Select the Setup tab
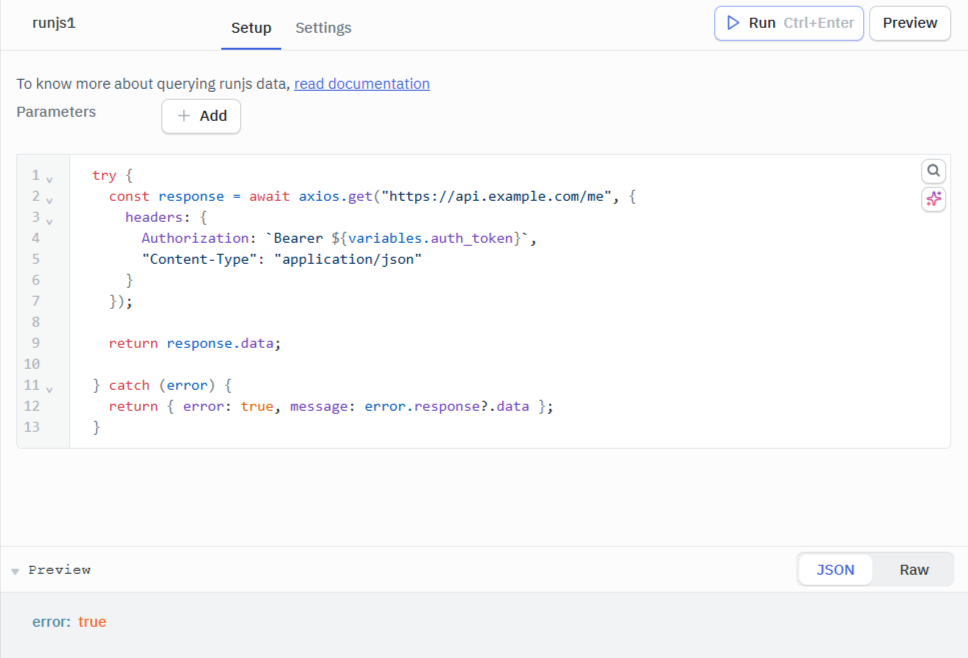The width and height of the screenshot is (968, 658). pos(251,28)
